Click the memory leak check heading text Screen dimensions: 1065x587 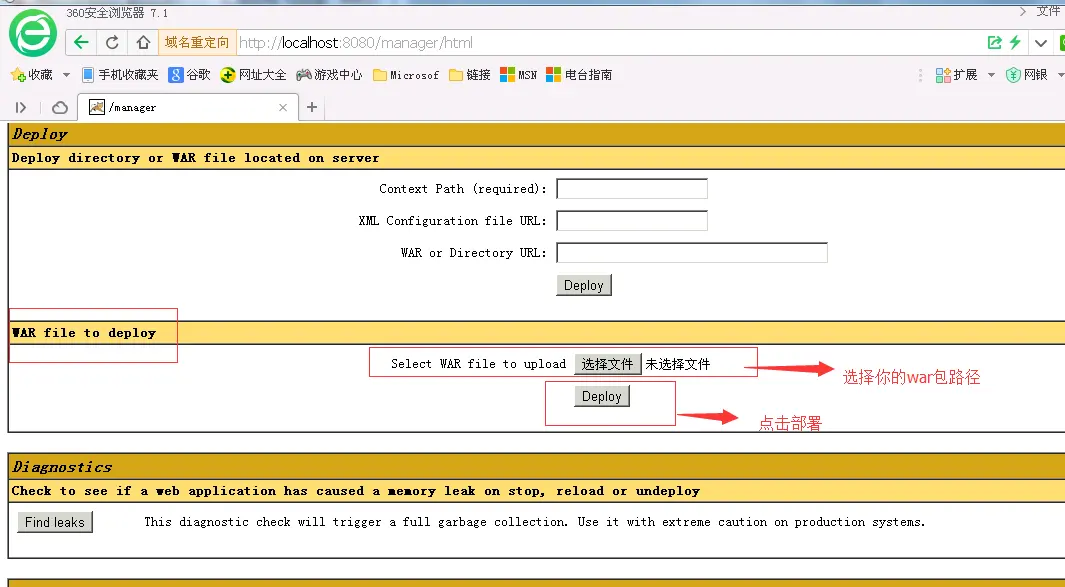(355, 491)
